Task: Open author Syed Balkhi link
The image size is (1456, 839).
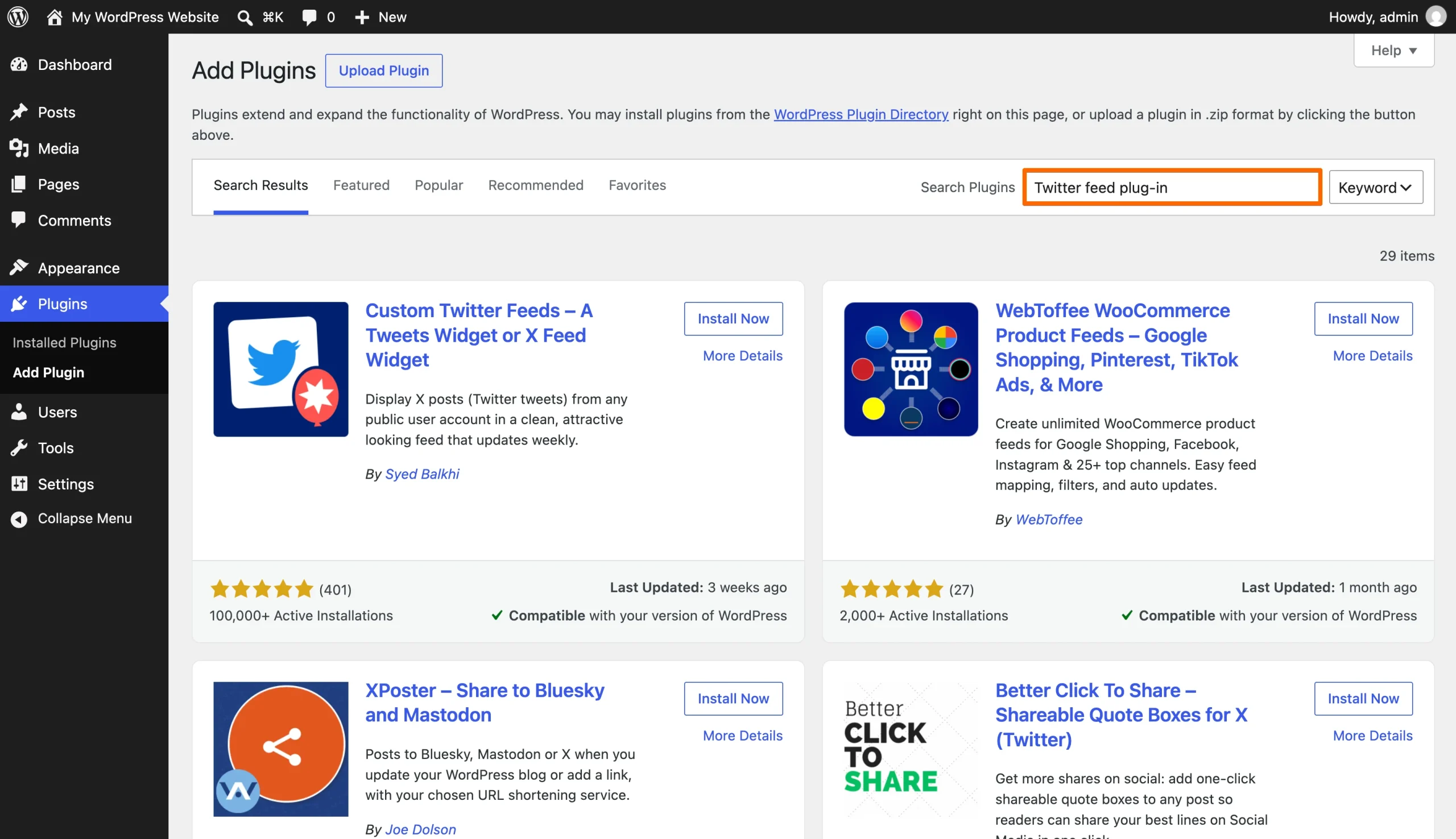Action: point(422,474)
